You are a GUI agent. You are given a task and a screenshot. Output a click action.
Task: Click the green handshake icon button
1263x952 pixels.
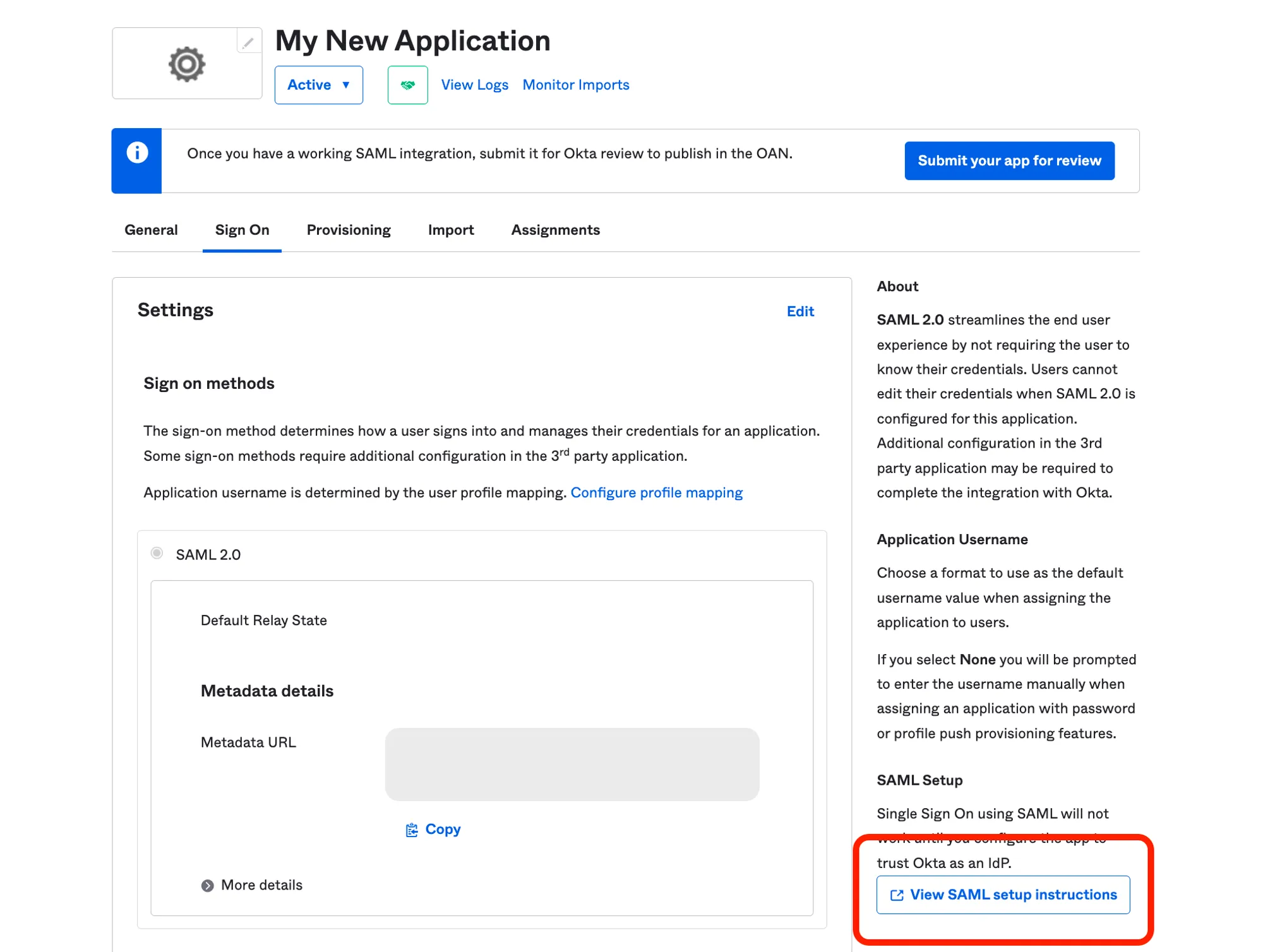click(407, 85)
